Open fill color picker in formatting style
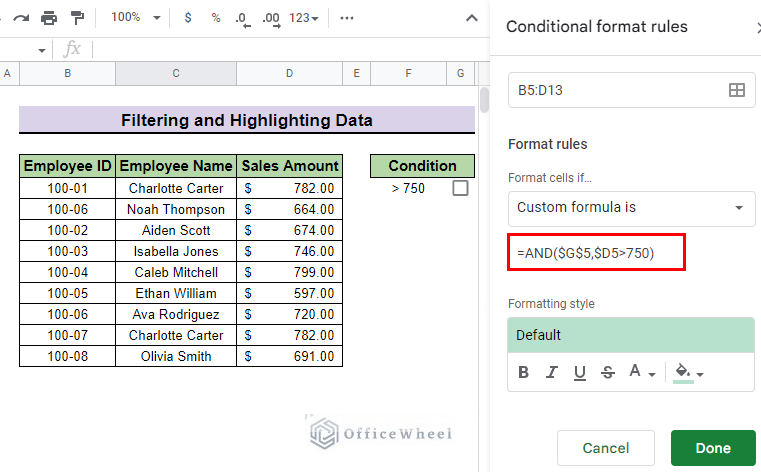 [x=689, y=373]
